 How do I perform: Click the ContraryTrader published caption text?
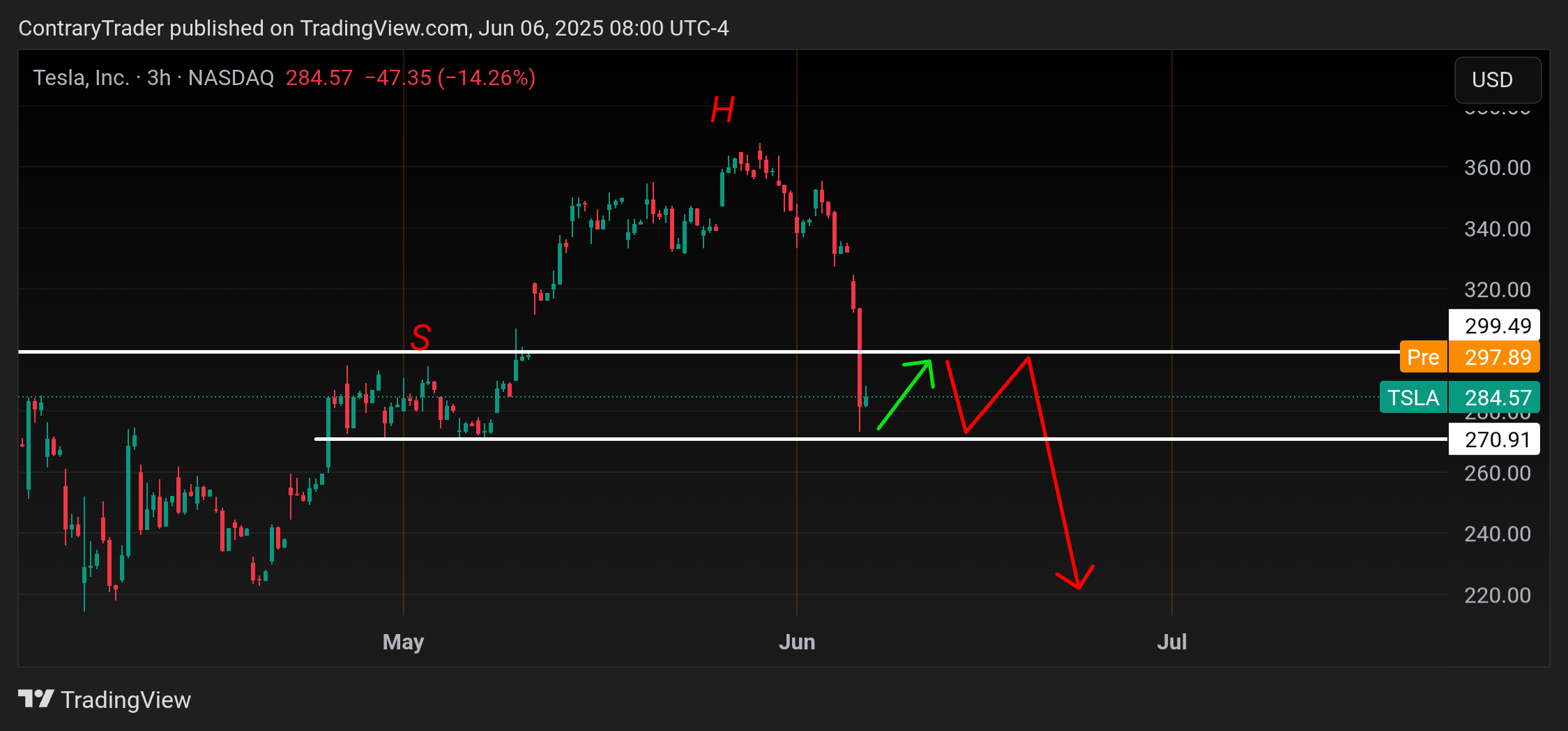373,28
